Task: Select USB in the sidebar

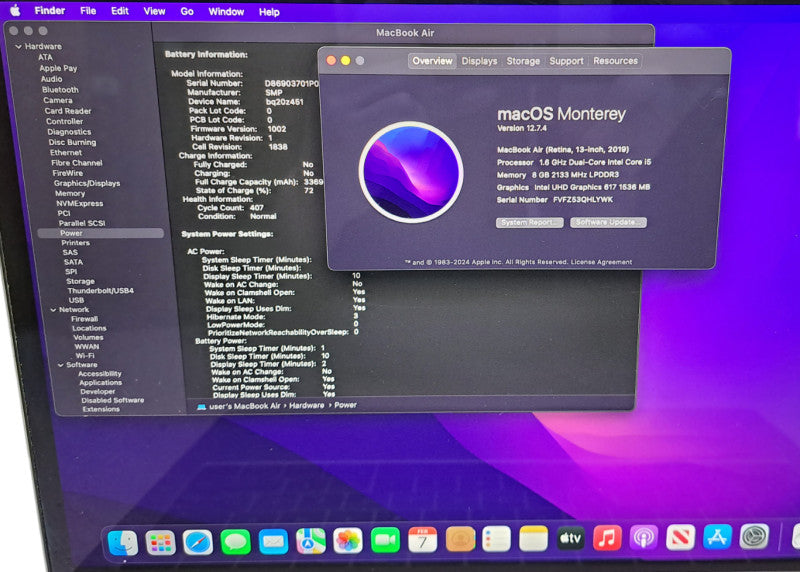Action: tap(77, 300)
